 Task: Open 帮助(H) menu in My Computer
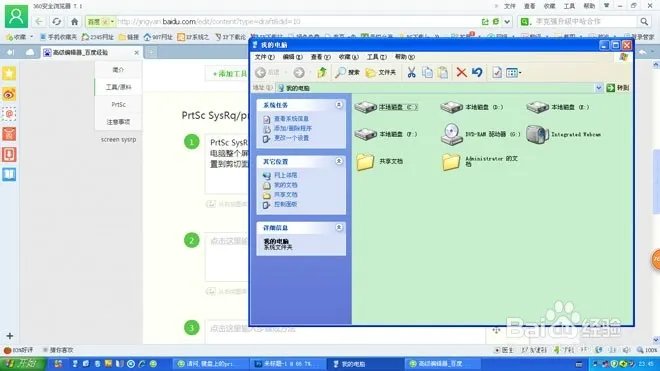(405, 57)
